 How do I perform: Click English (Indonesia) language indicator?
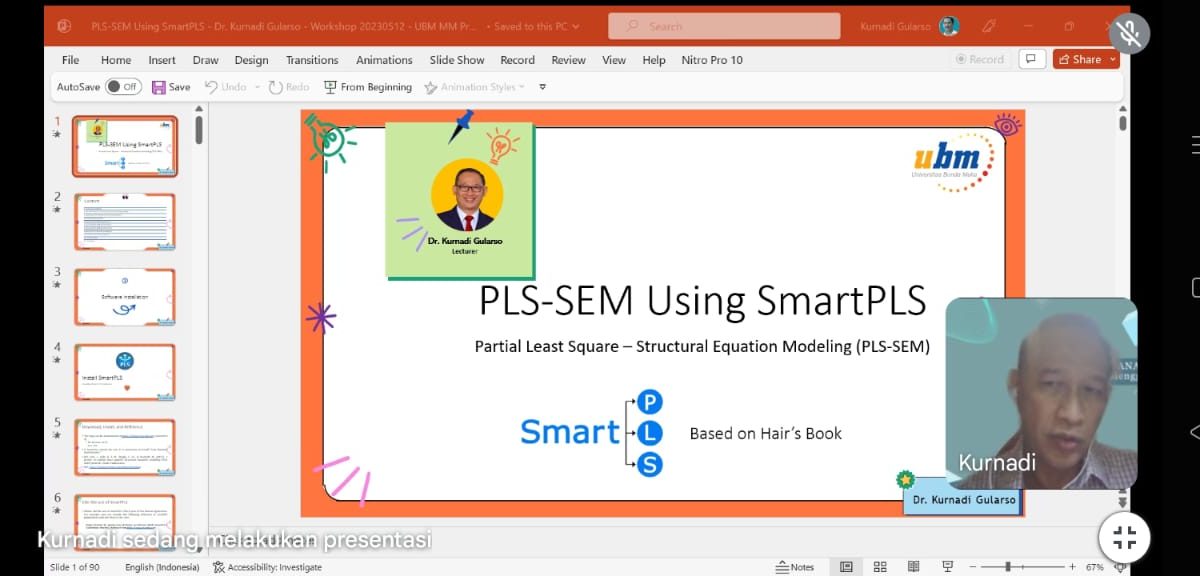[162, 567]
